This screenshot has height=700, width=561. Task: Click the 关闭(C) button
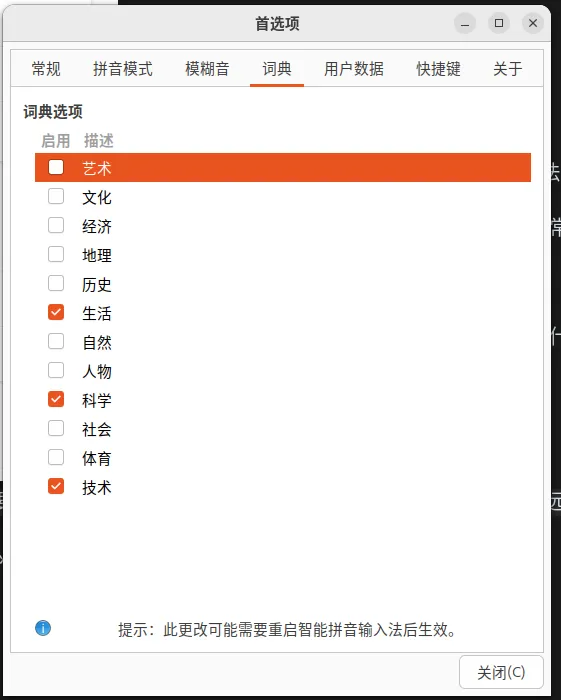tap(501, 672)
